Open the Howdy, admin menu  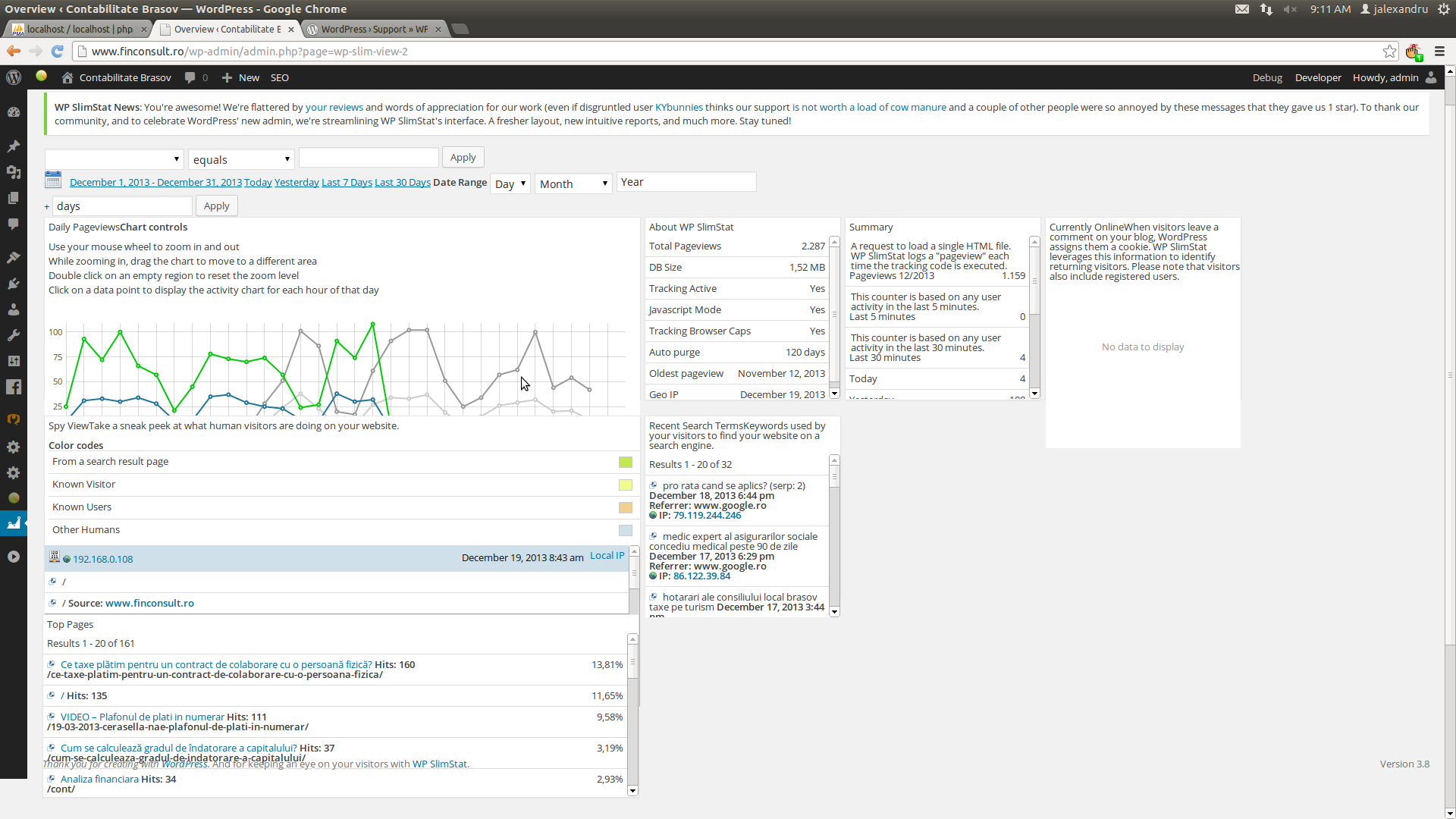pyautogui.click(x=1385, y=77)
